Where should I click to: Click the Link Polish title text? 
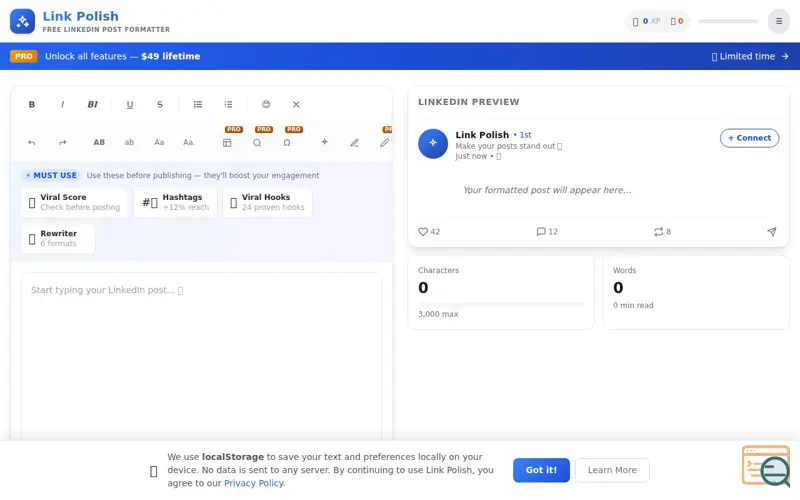[81, 16]
